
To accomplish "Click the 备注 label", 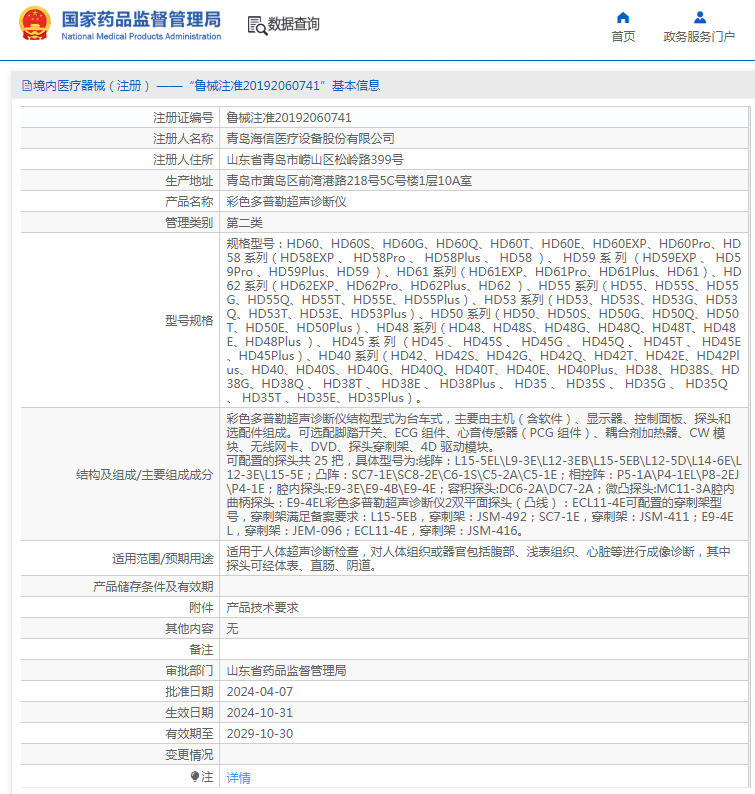I will tap(202, 650).
